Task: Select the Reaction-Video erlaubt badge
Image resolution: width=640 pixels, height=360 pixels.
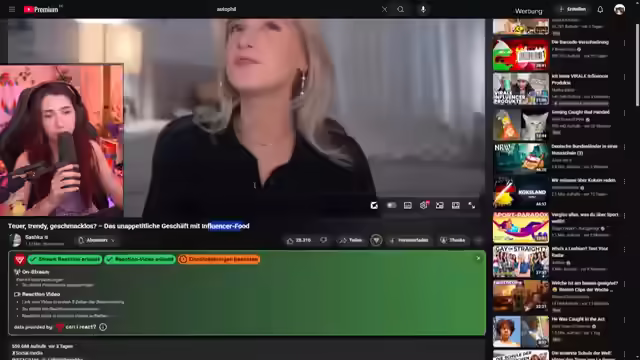Action: (140, 259)
